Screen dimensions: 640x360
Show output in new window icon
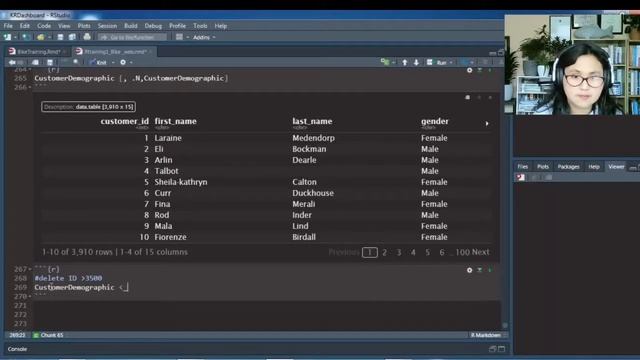pos(468,98)
